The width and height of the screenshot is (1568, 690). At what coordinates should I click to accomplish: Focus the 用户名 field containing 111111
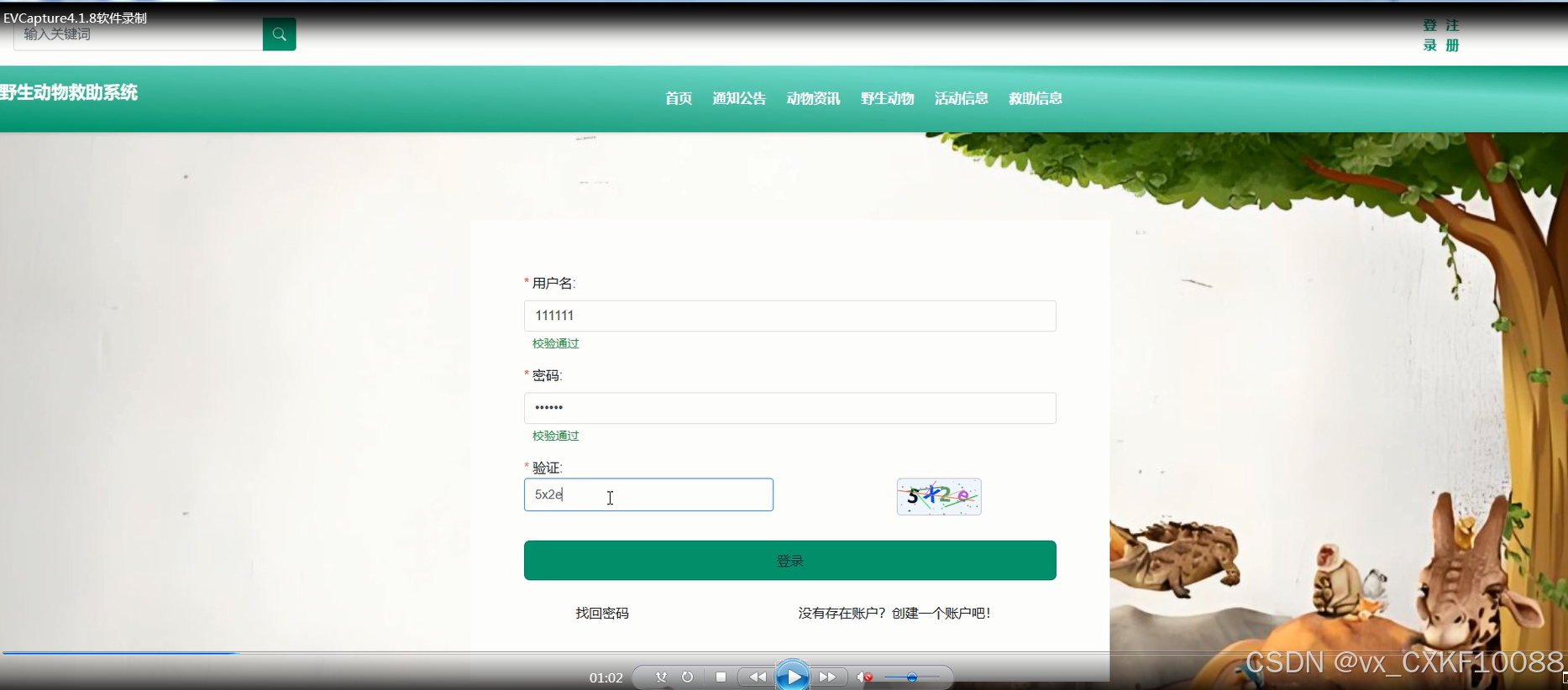point(790,316)
